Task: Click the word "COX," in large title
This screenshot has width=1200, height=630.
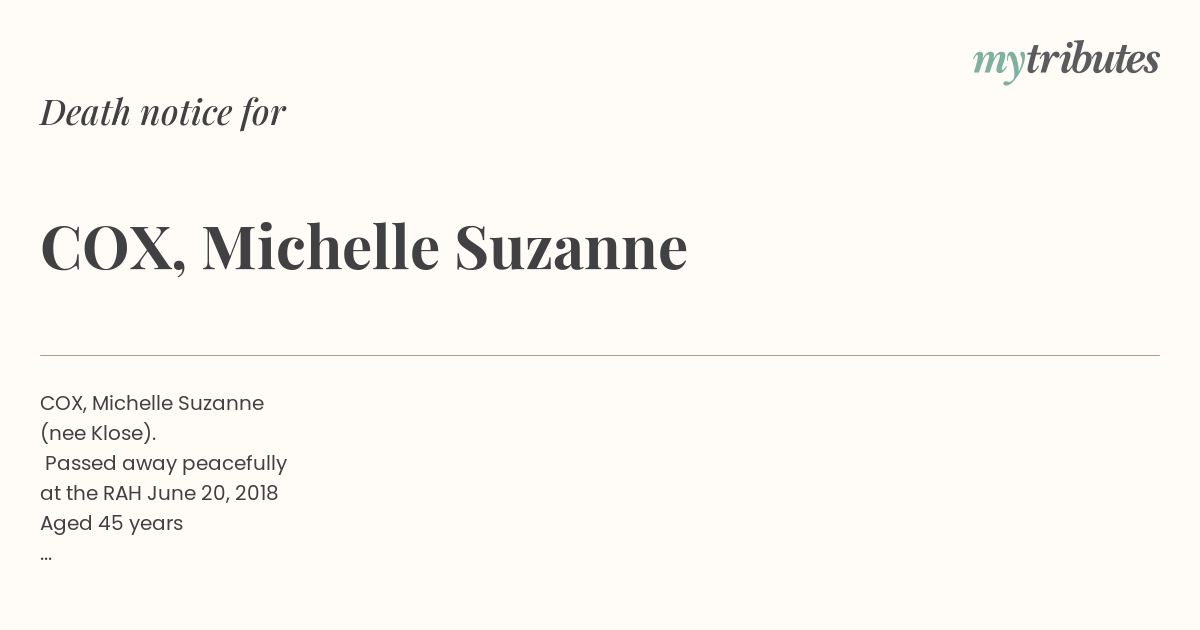Action: (113, 248)
